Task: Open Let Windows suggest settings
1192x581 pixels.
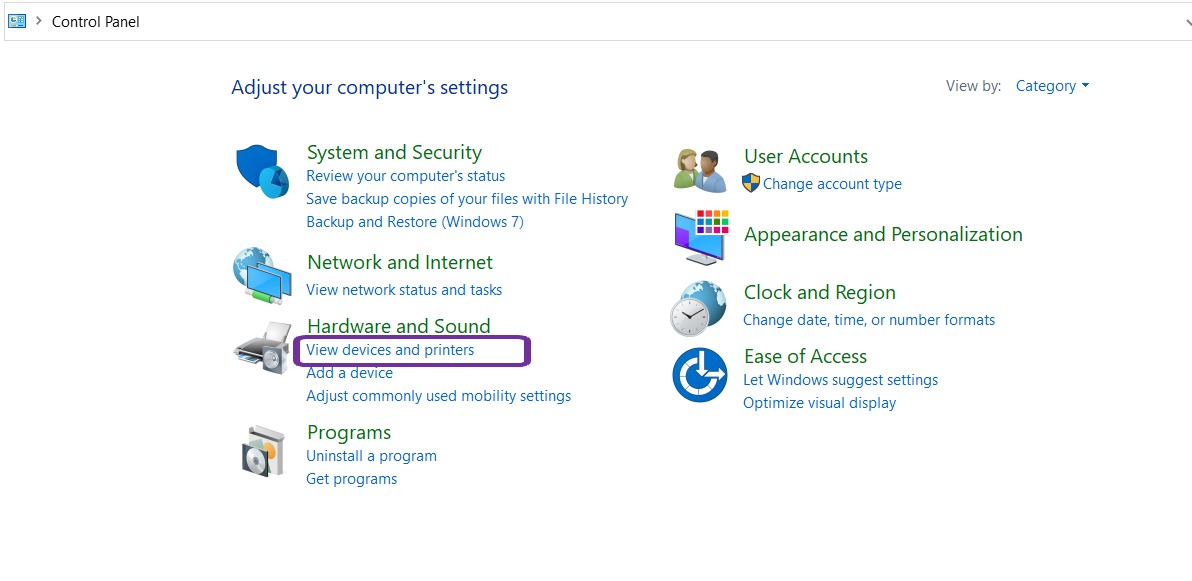Action: [x=840, y=380]
